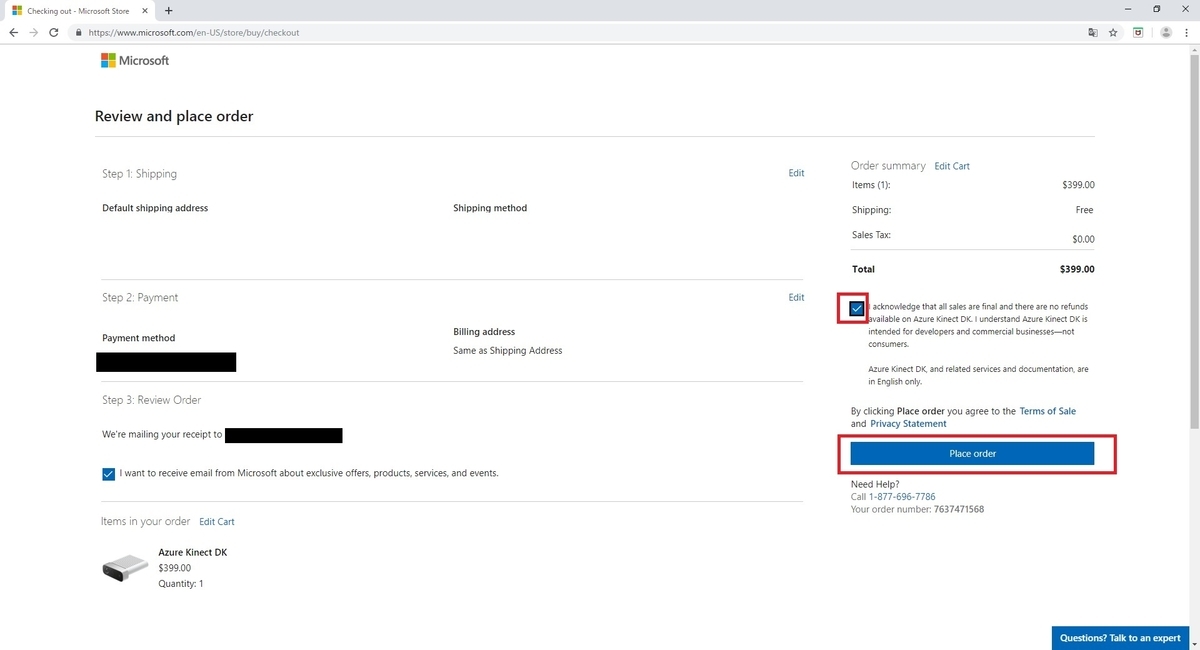Open the Privacy Statement link
This screenshot has width=1200, height=650.
pyautogui.click(x=908, y=424)
